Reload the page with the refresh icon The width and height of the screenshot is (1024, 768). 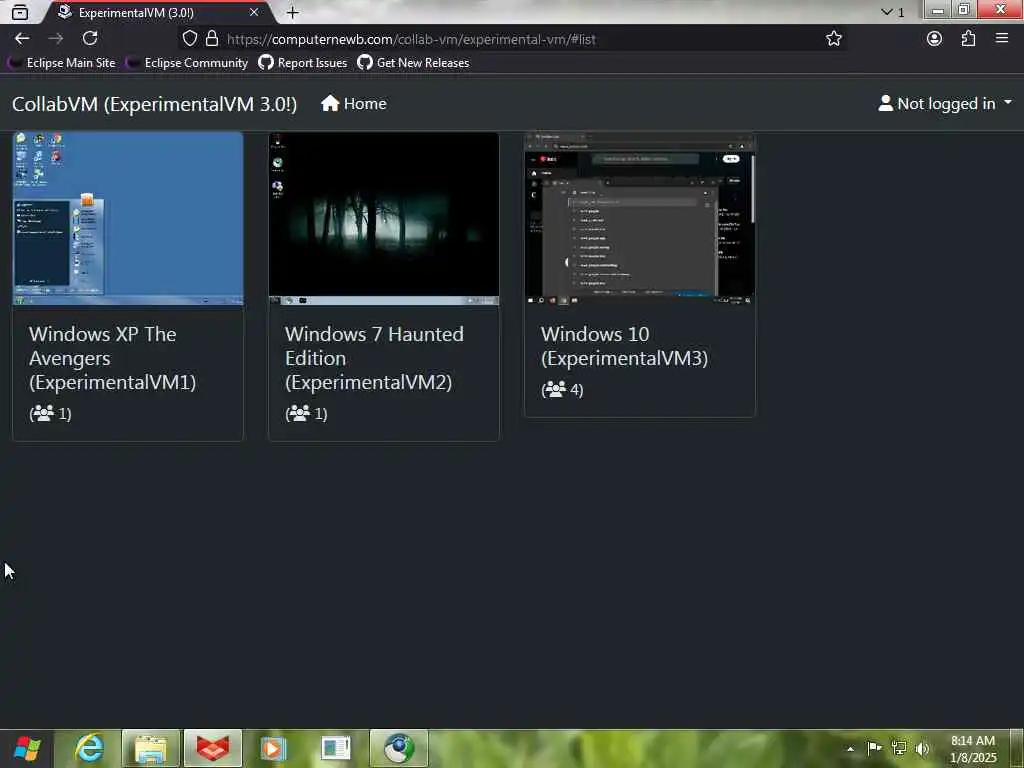[x=90, y=39]
